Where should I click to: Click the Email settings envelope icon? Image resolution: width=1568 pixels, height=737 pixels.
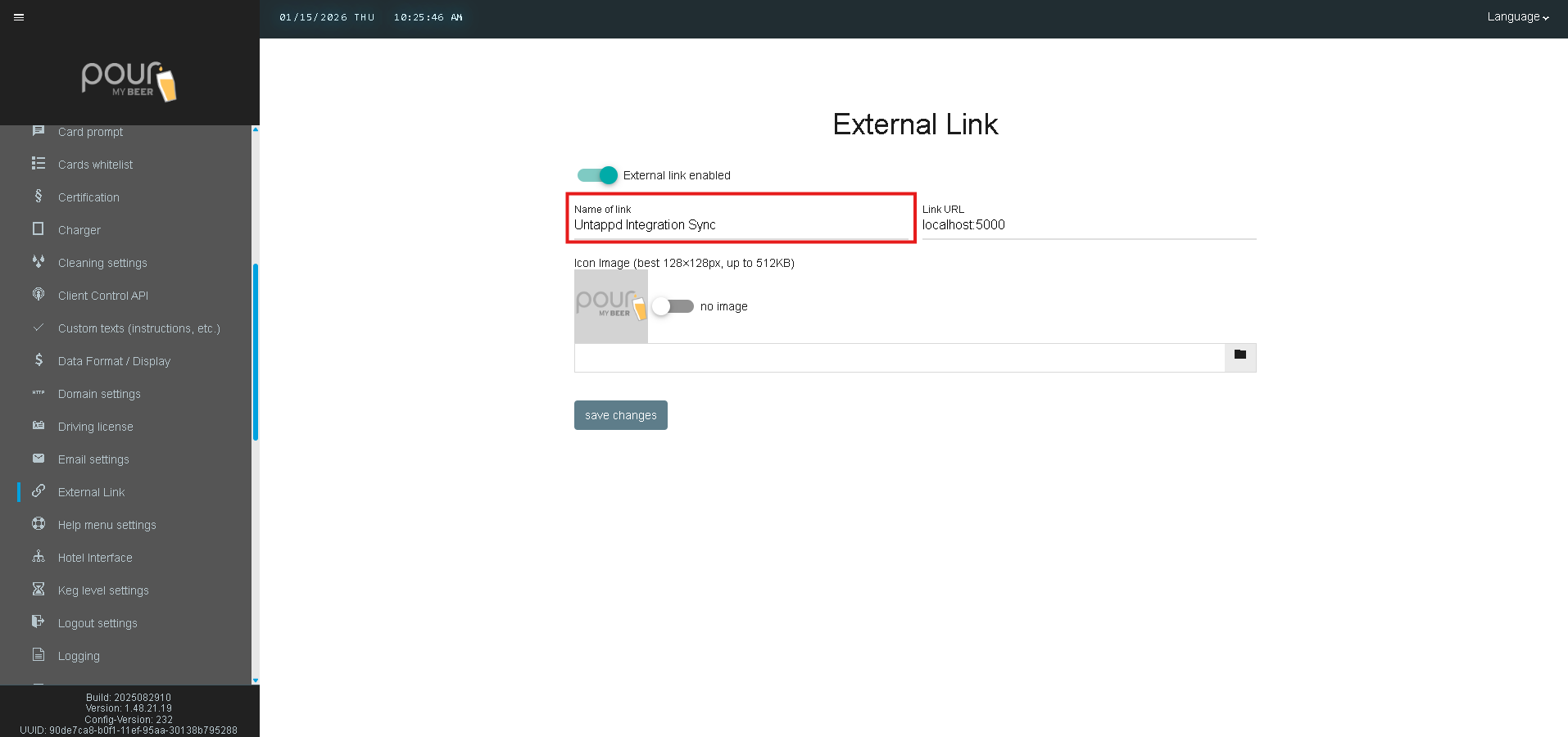click(39, 459)
